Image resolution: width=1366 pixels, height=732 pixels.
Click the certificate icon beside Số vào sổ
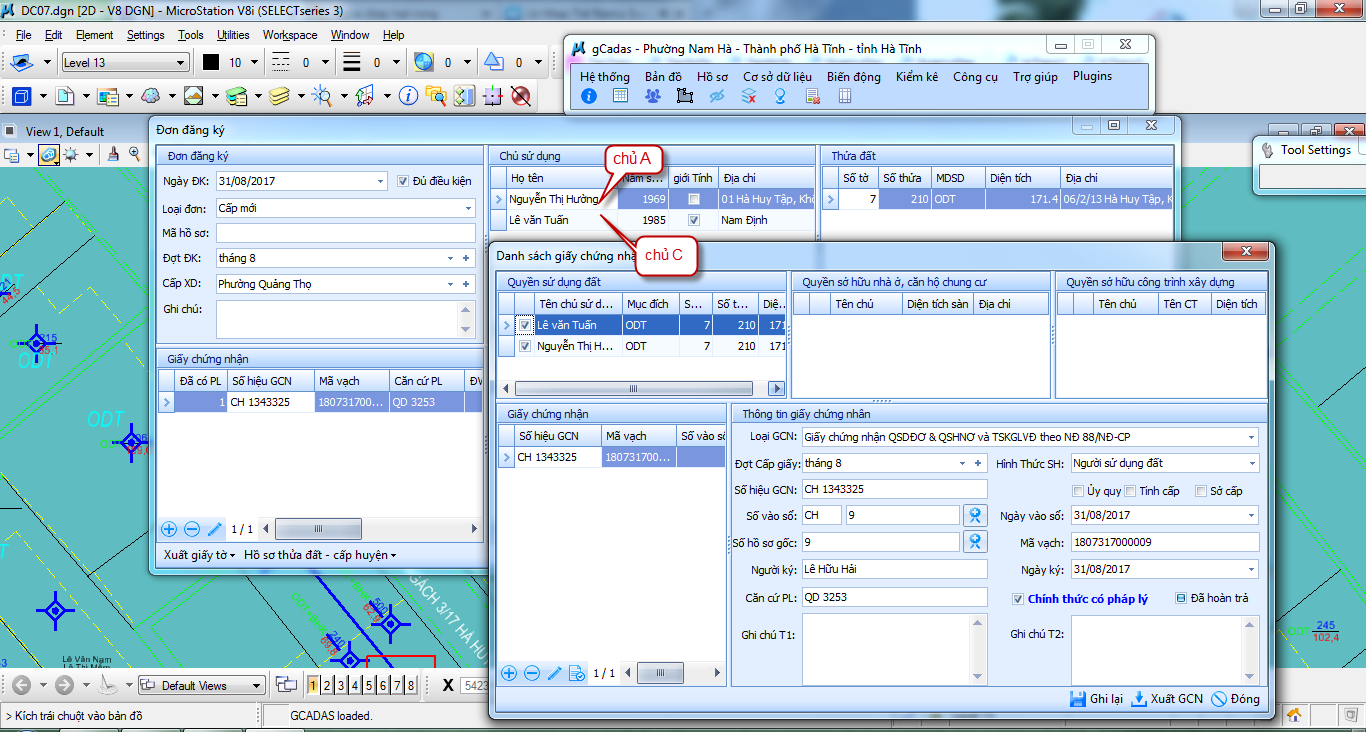(975, 515)
